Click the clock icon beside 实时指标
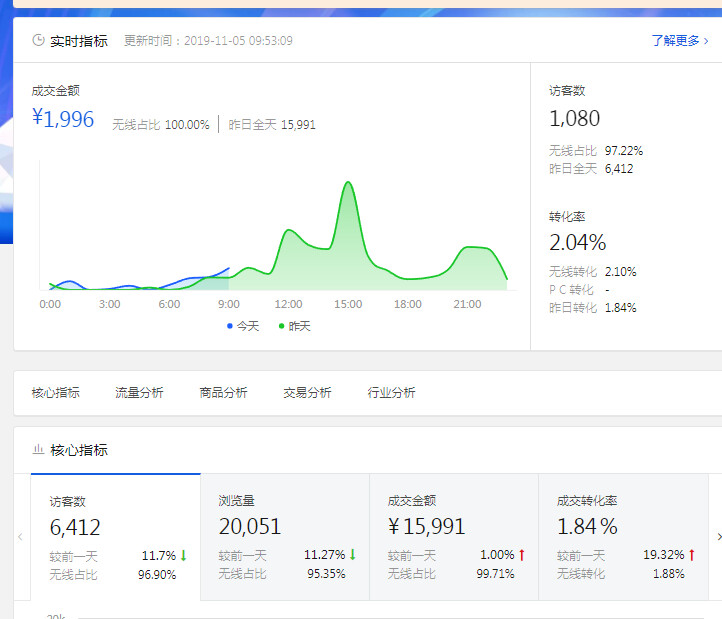Viewport: 722px width, 619px height. click(39, 41)
